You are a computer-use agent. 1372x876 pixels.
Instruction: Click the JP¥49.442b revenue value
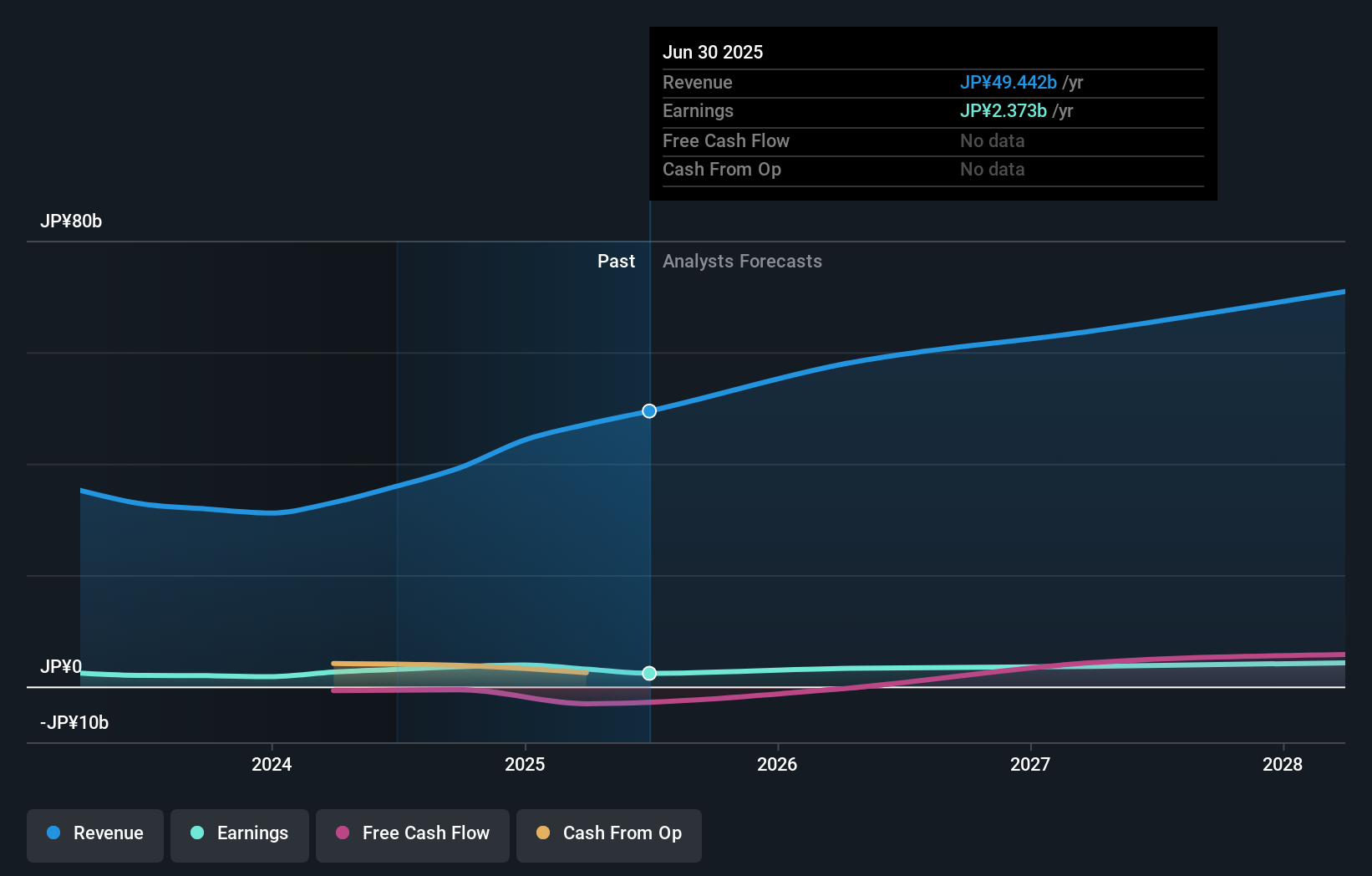[x=1008, y=82]
